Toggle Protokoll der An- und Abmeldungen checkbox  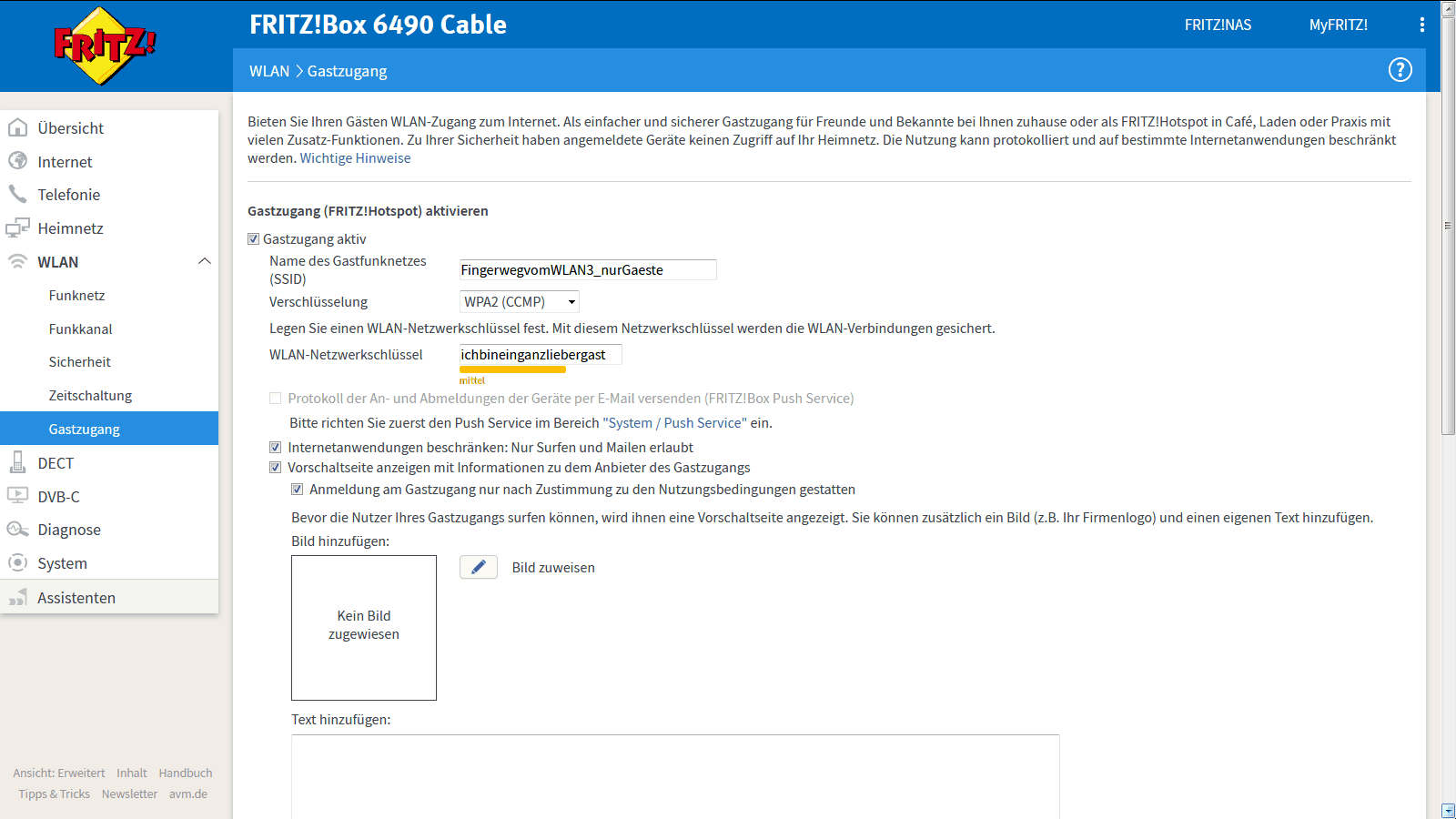tap(275, 399)
